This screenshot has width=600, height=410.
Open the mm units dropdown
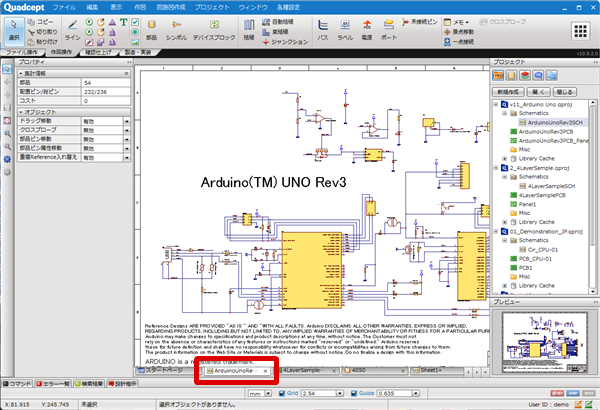click(268, 393)
